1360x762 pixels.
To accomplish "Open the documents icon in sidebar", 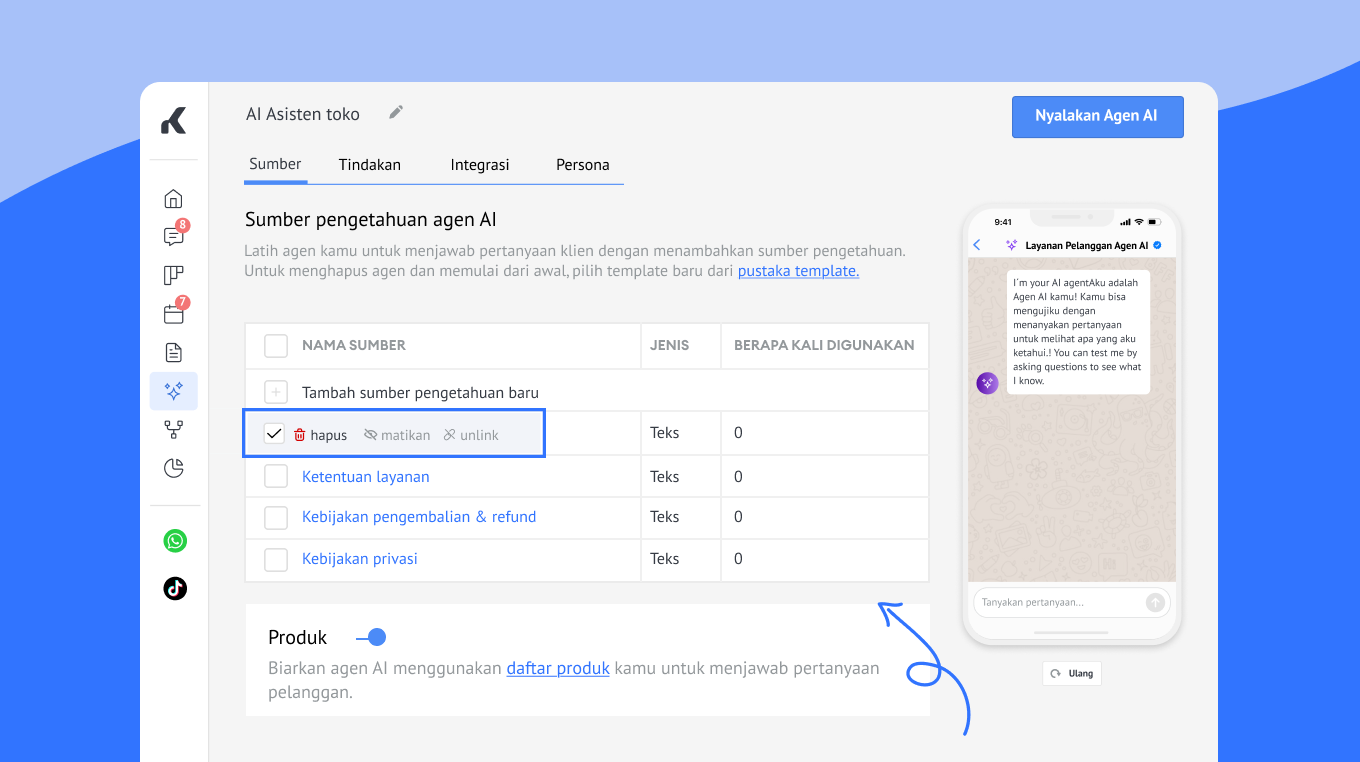I will click(x=174, y=352).
